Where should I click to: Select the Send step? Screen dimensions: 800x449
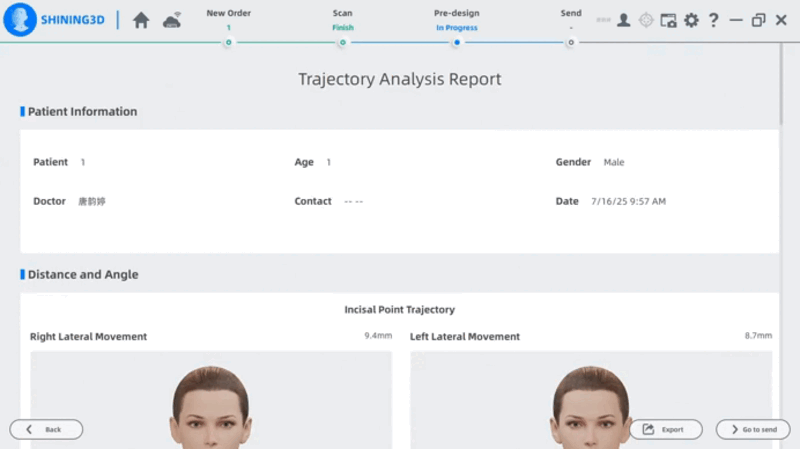coord(571,13)
